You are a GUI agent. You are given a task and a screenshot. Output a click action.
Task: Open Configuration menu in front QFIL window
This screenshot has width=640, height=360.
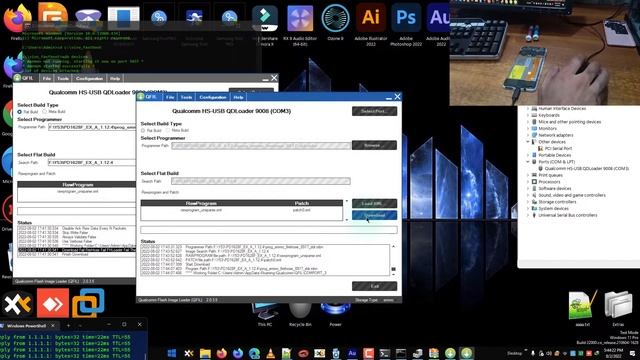tap(213, 97)
